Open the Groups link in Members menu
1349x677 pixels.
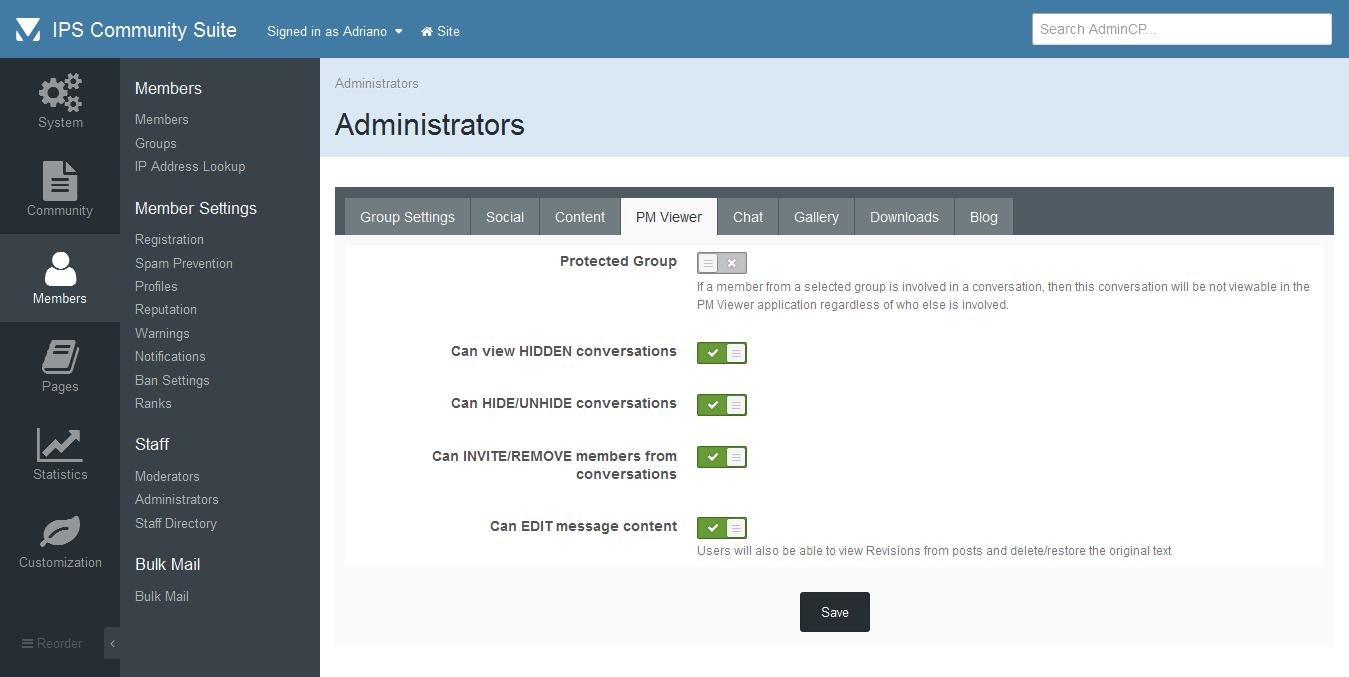click(x=156, y=143)
